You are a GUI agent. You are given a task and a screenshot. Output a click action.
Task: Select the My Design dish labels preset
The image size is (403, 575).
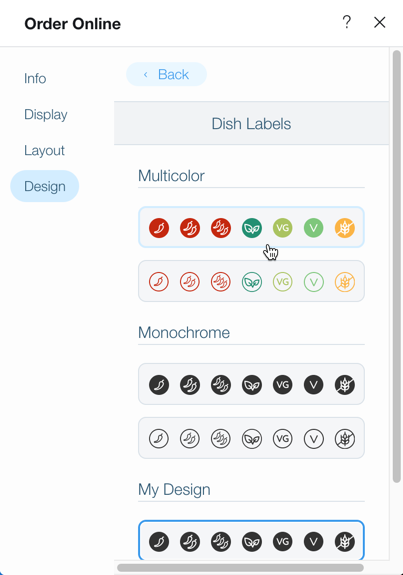pyautogui.click(x=251, y=540)
